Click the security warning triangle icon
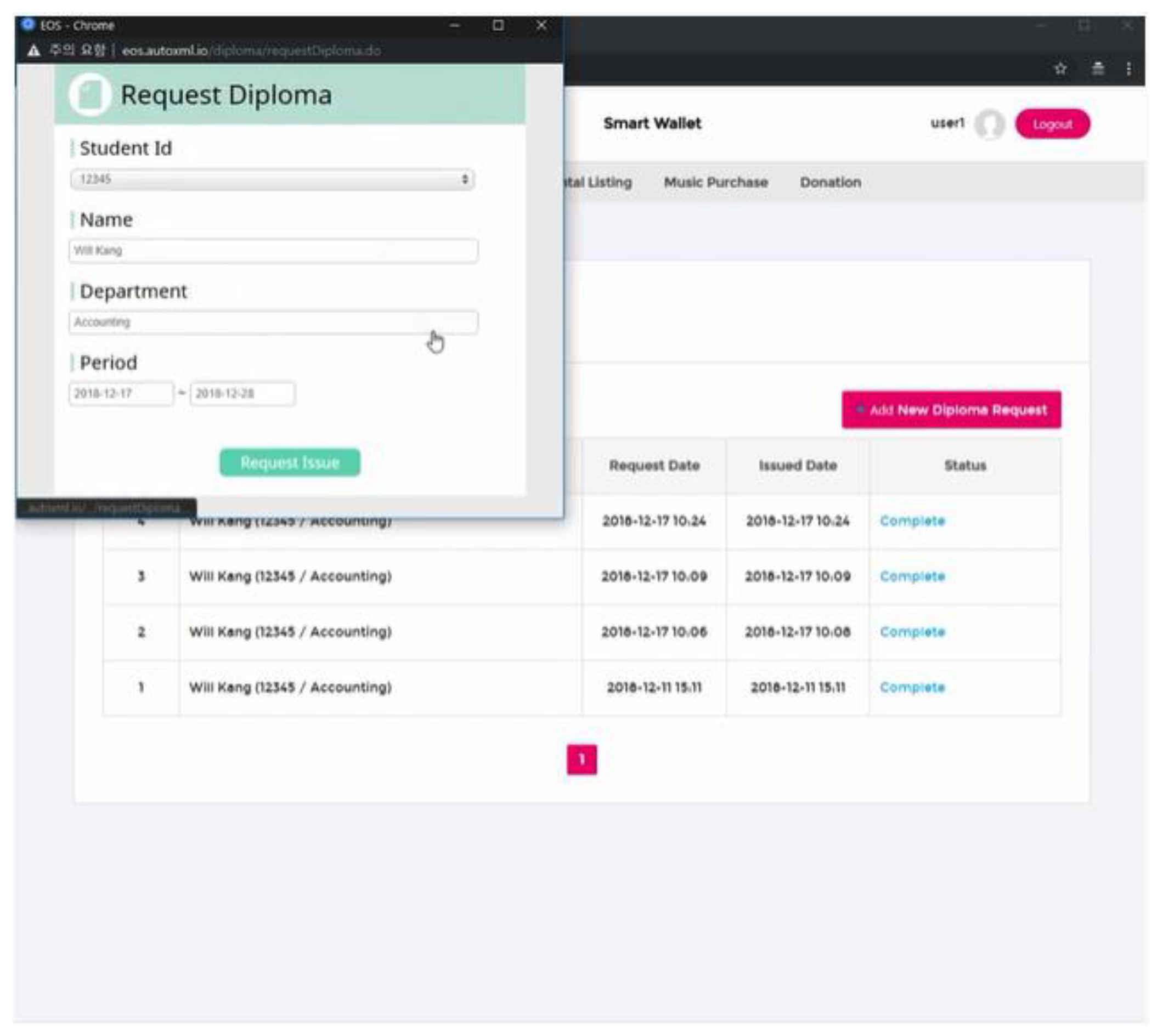Viewport: 1163px width, 1036px height. click(x=33, y=50)
